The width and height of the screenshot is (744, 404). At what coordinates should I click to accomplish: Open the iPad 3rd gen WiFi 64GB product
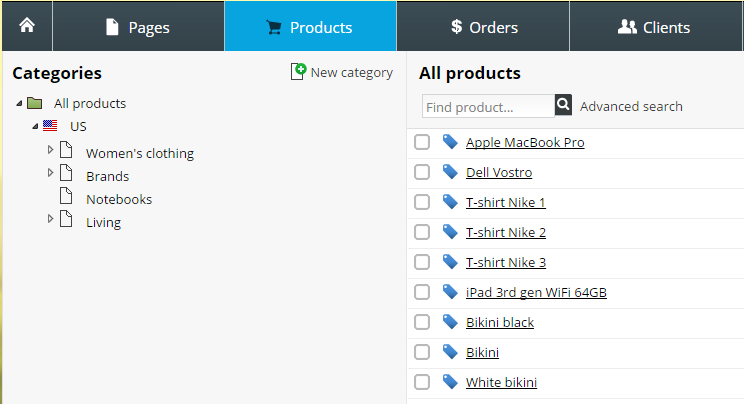tap(536, 292)
